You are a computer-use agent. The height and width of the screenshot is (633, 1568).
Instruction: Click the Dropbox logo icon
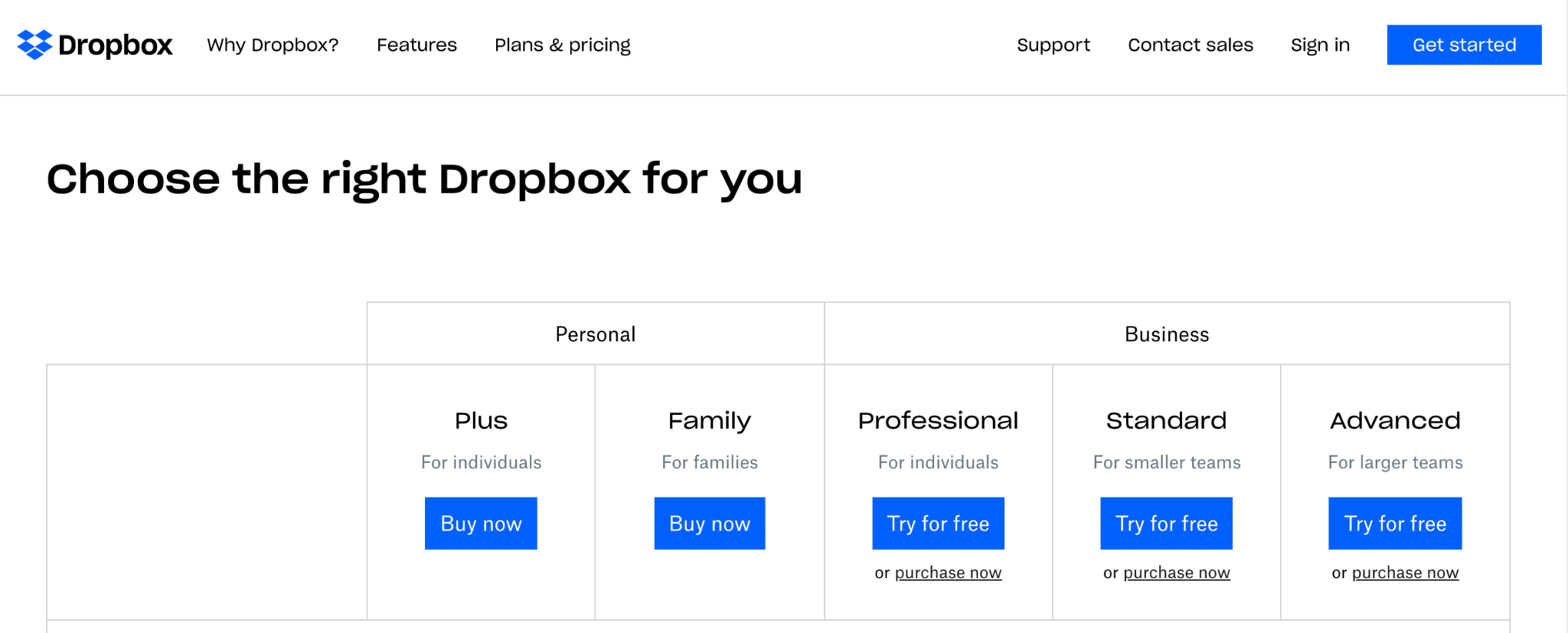(34, 44)
